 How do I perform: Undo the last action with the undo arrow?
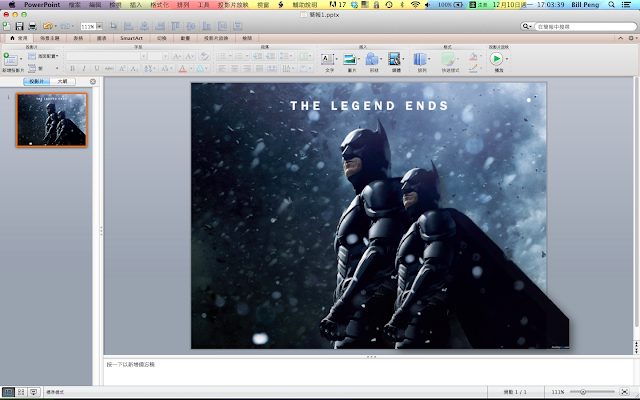[x=48, y=26]
